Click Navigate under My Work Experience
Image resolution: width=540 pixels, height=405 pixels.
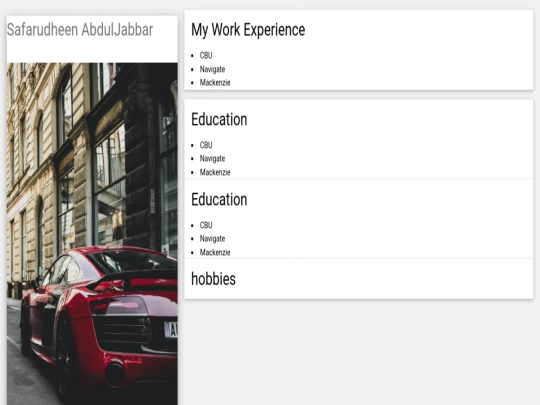pos(212,69)
